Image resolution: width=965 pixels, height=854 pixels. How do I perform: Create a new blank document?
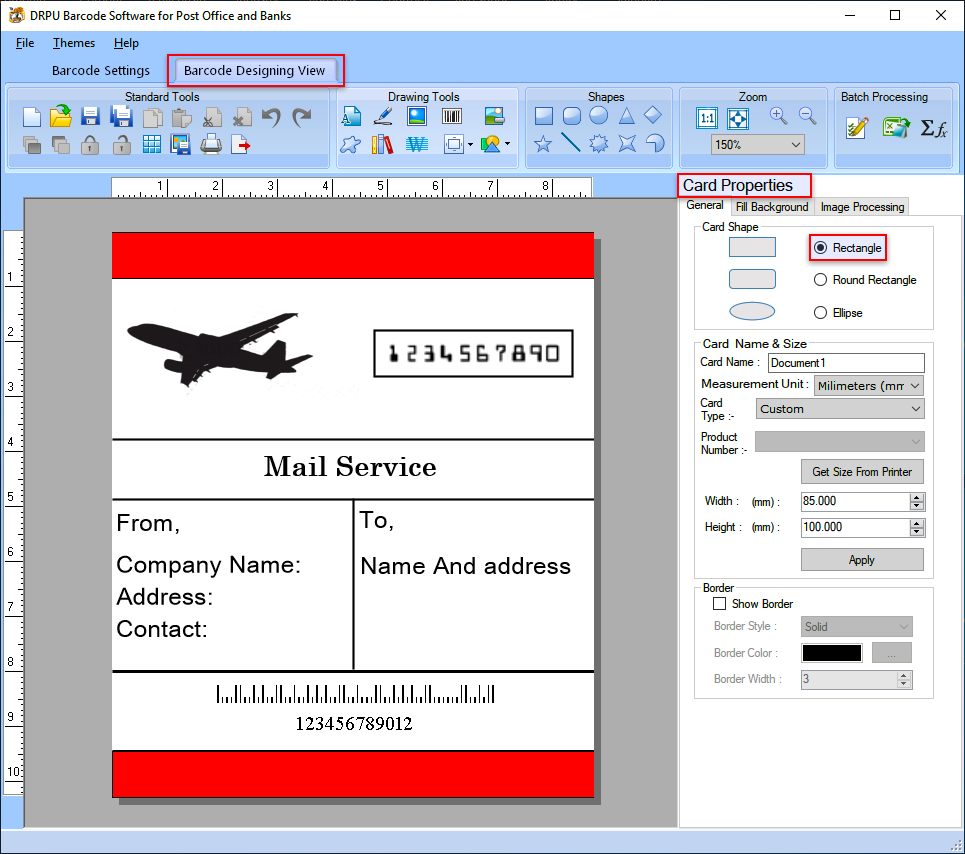(31, 116)
